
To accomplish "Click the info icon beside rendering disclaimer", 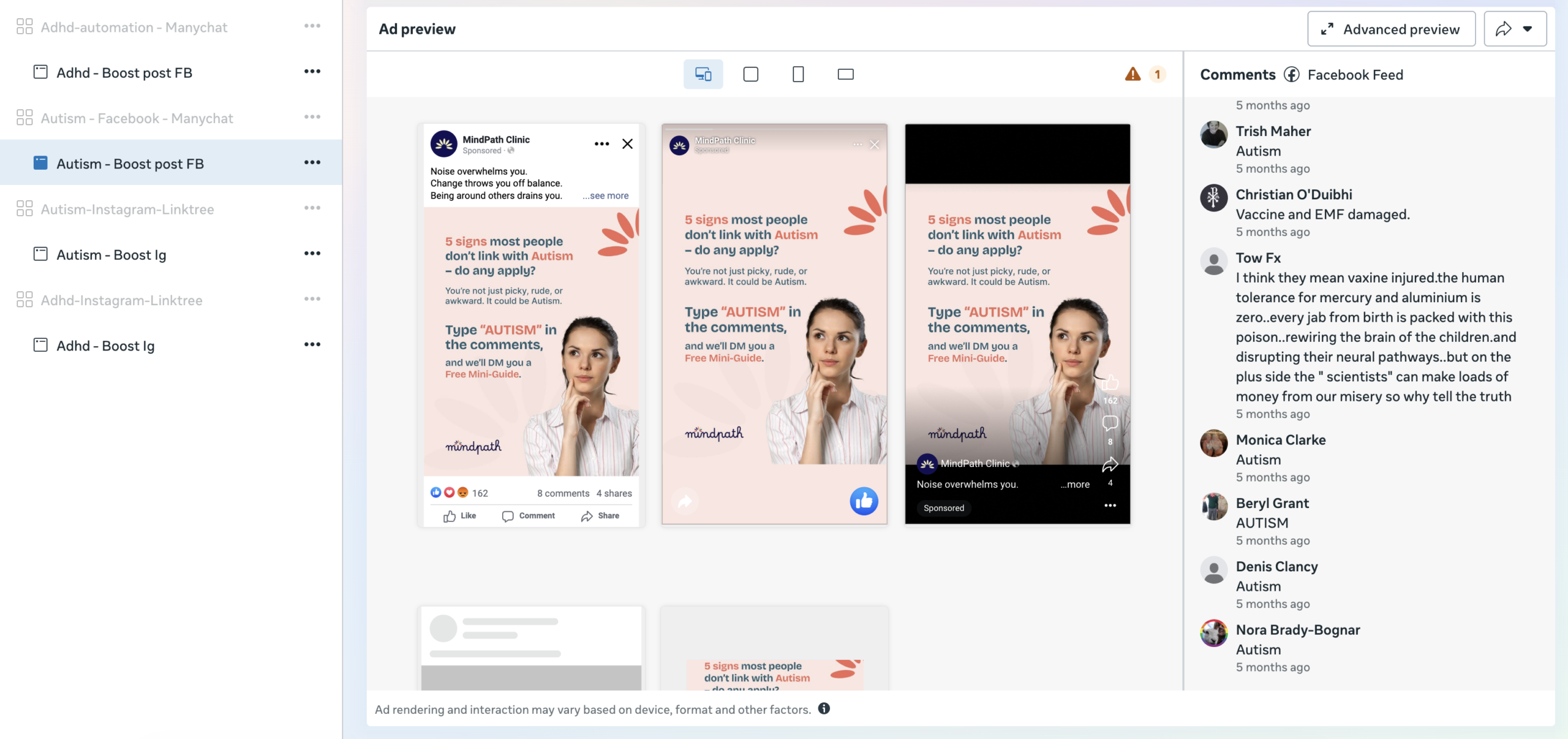I will (x=824, y=708).
